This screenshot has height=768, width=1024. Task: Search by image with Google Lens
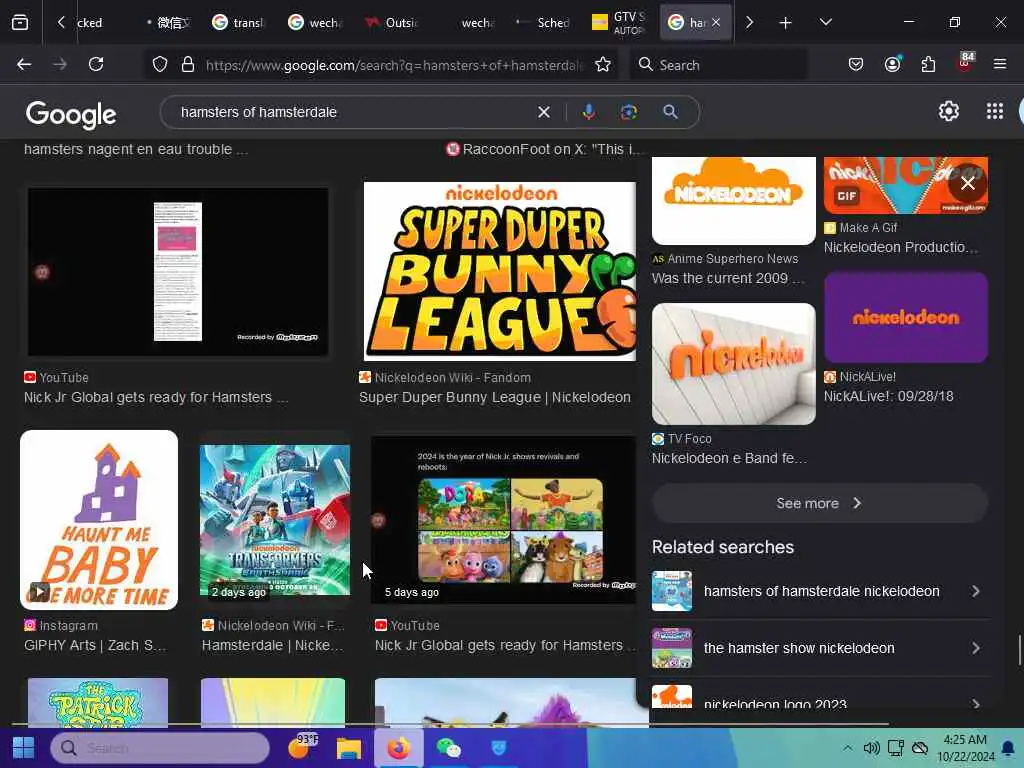tap(629, 112)
